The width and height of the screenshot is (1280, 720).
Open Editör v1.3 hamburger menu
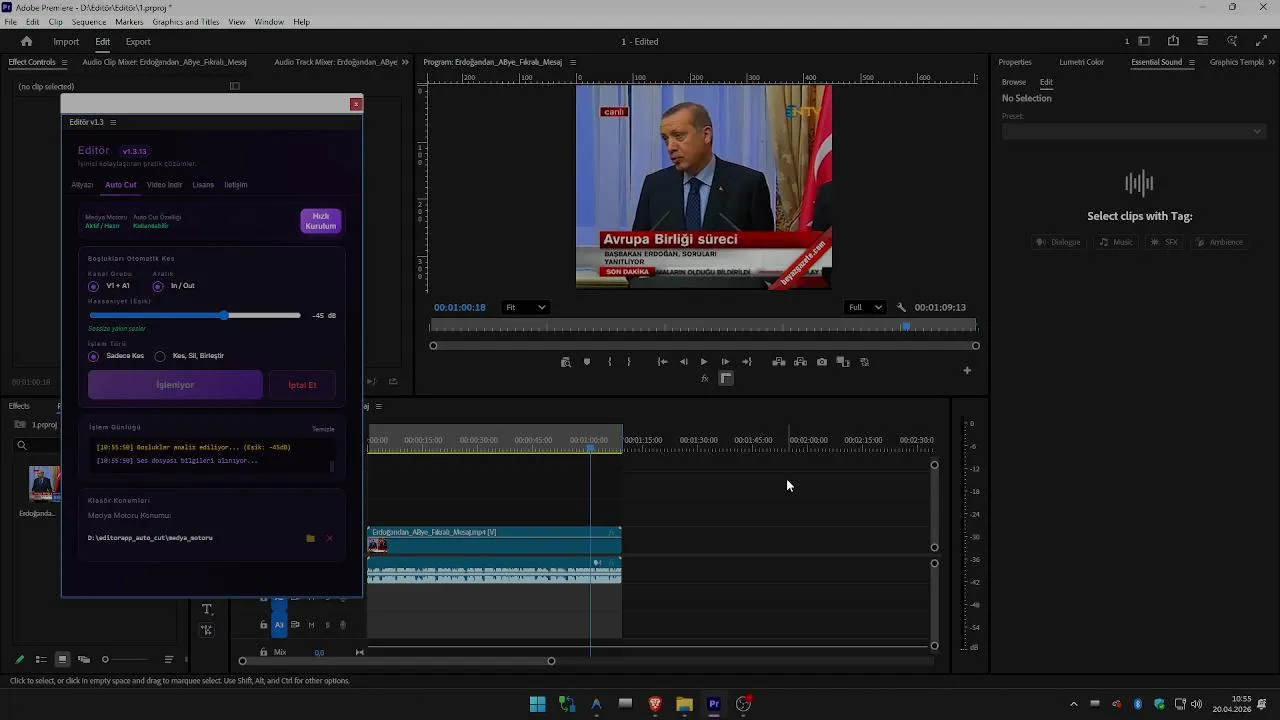(x=113, y=122)
